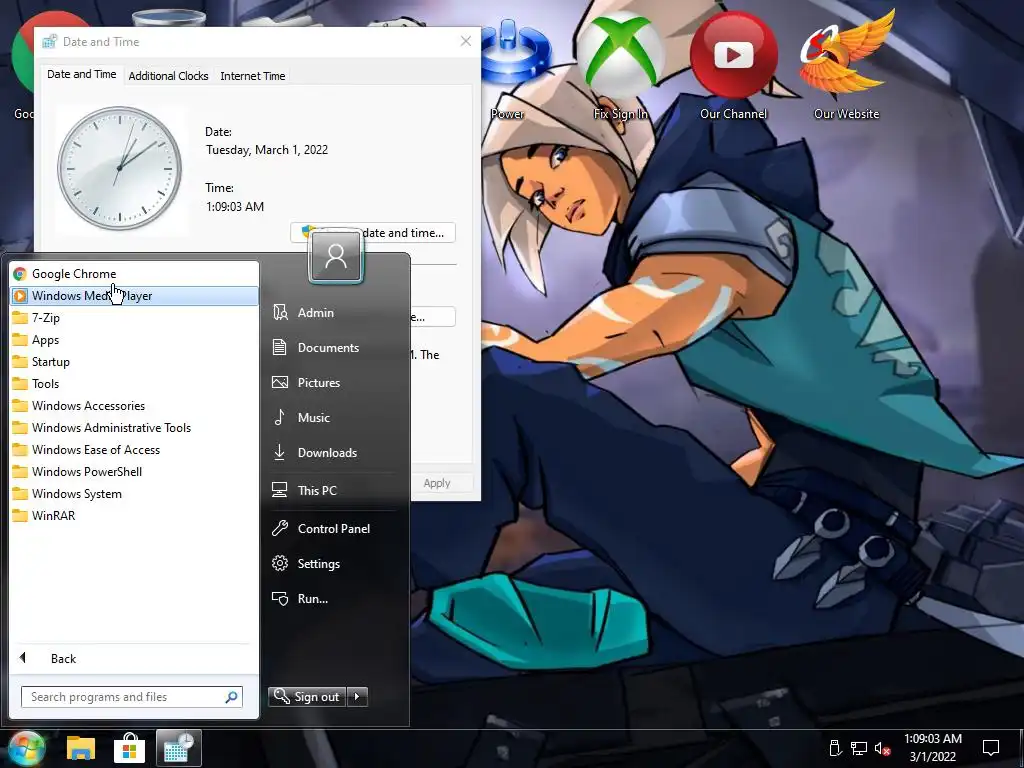Open the Windows System folder
The image size is (1024, 768).
(134, 494)
